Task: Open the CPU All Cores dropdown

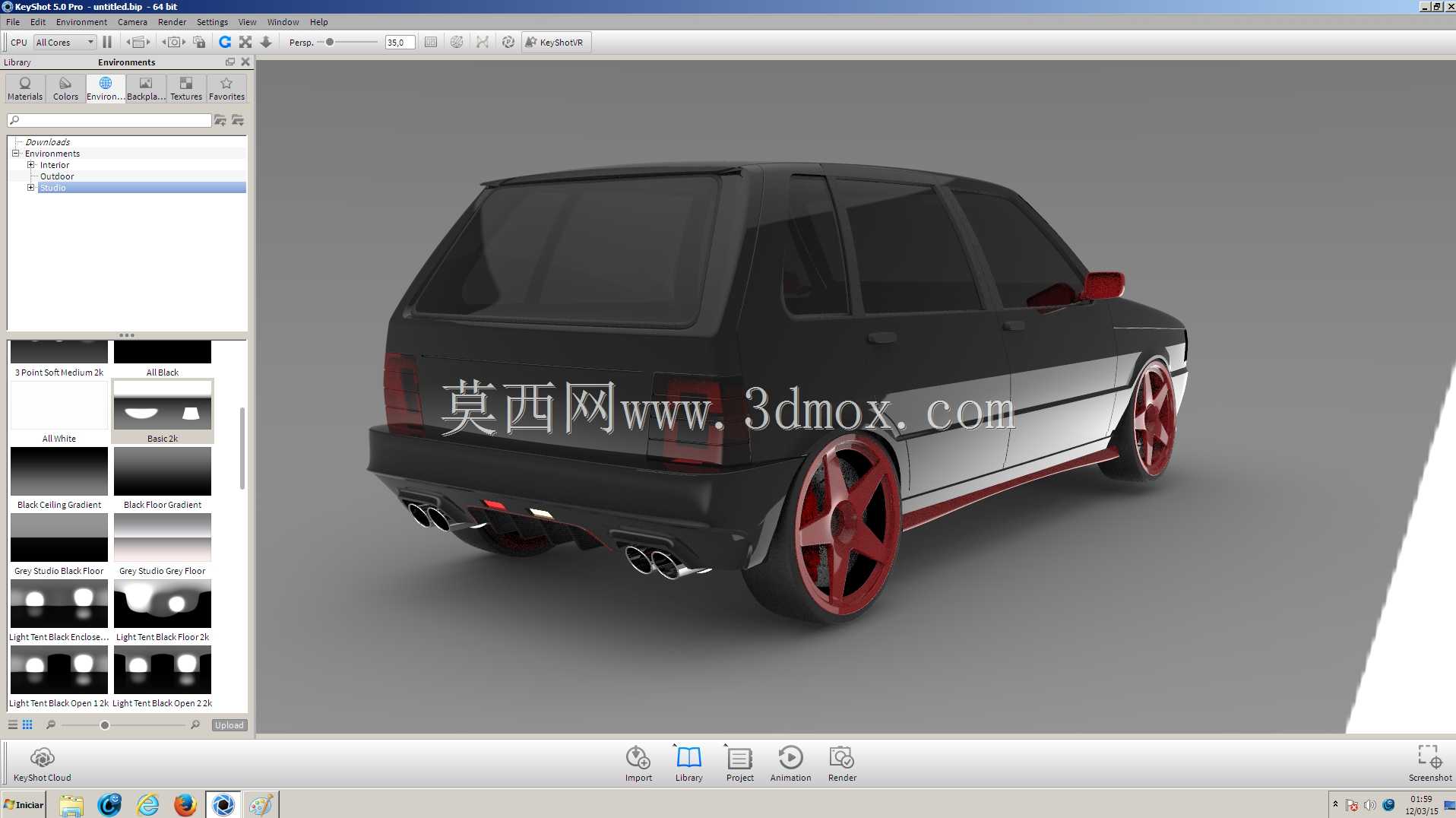Action: click(x=65, y=43)
